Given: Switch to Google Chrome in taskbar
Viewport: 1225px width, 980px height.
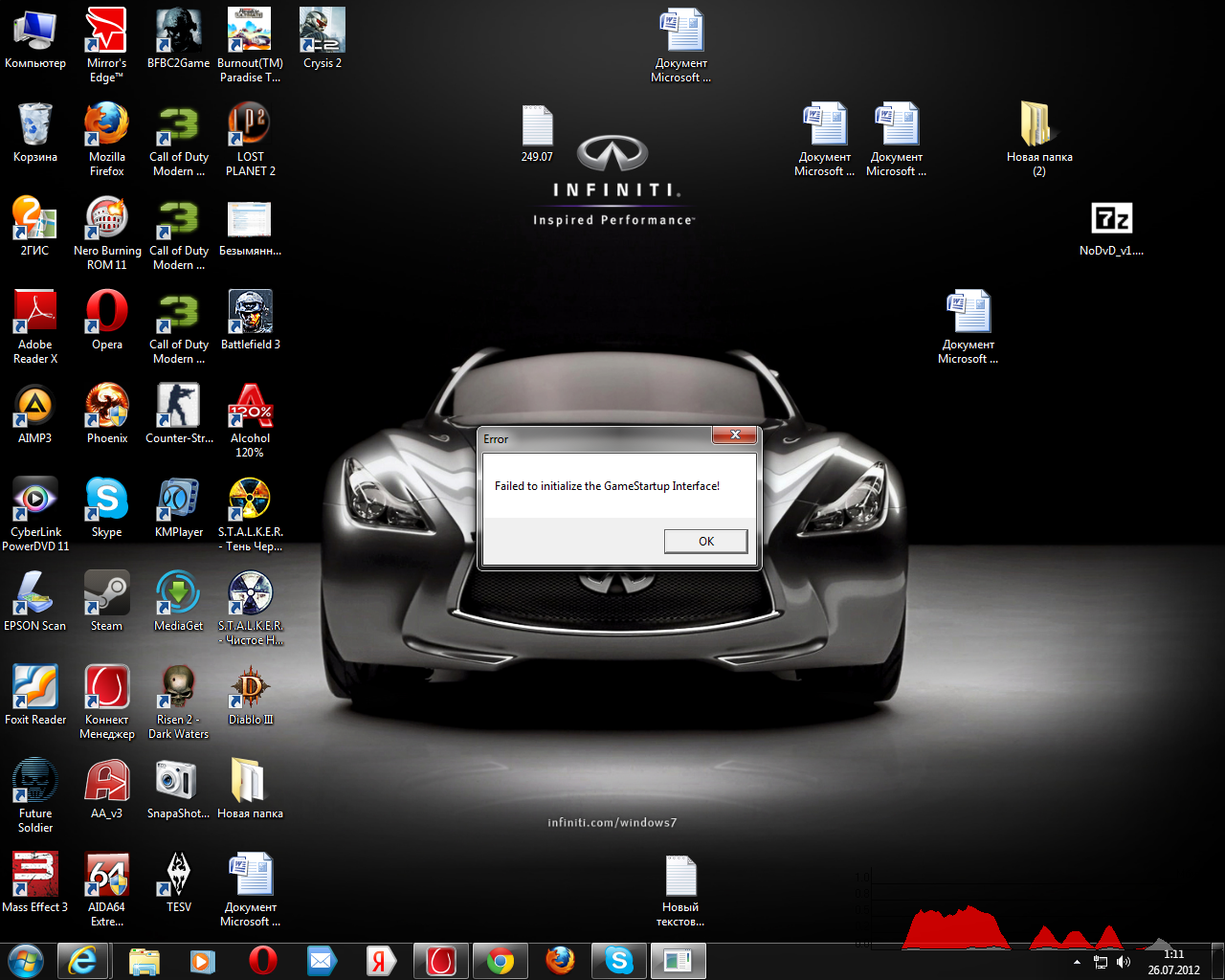Looking at the screenshot, I should click(501, 960).
